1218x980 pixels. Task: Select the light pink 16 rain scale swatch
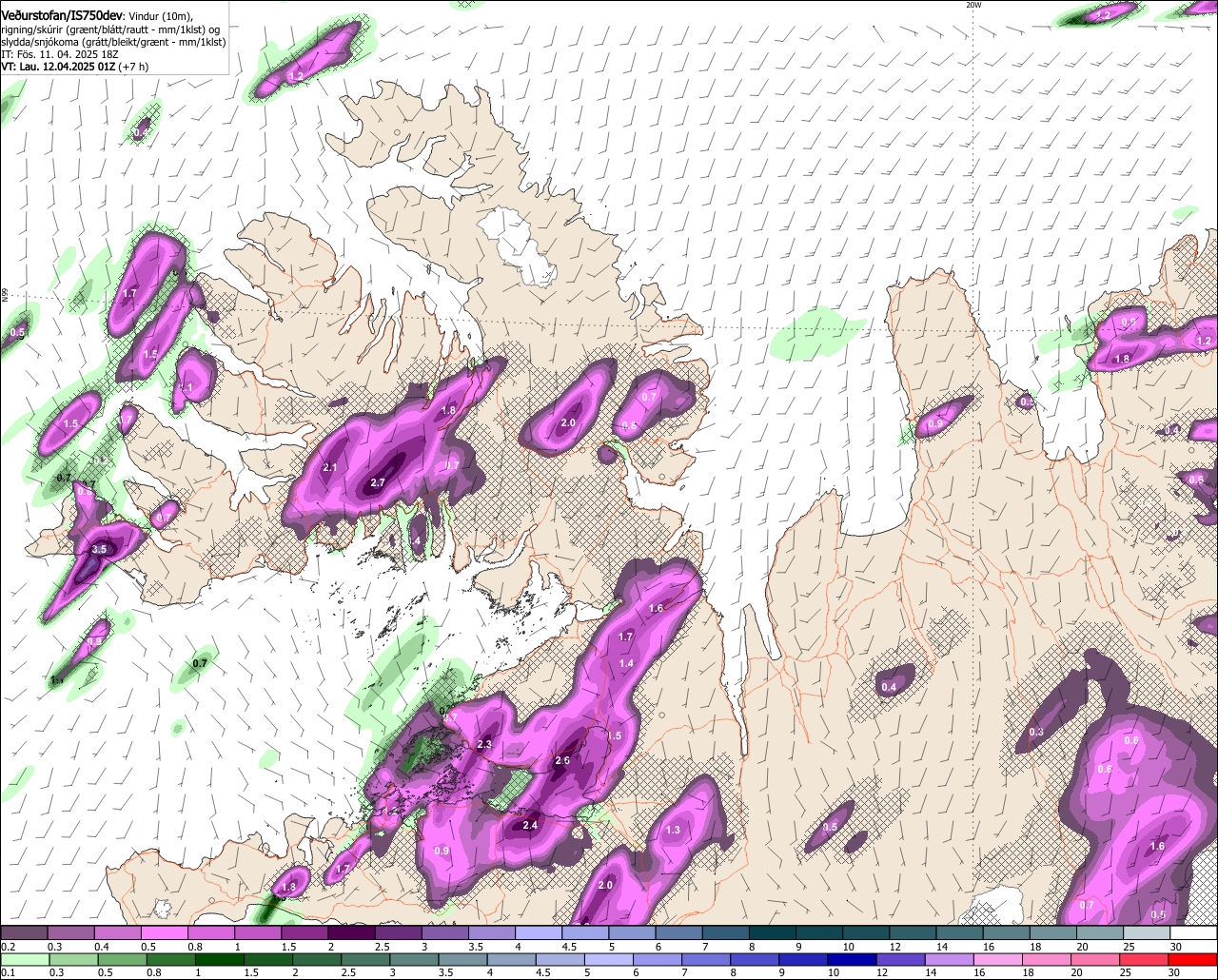pos(999,959)
